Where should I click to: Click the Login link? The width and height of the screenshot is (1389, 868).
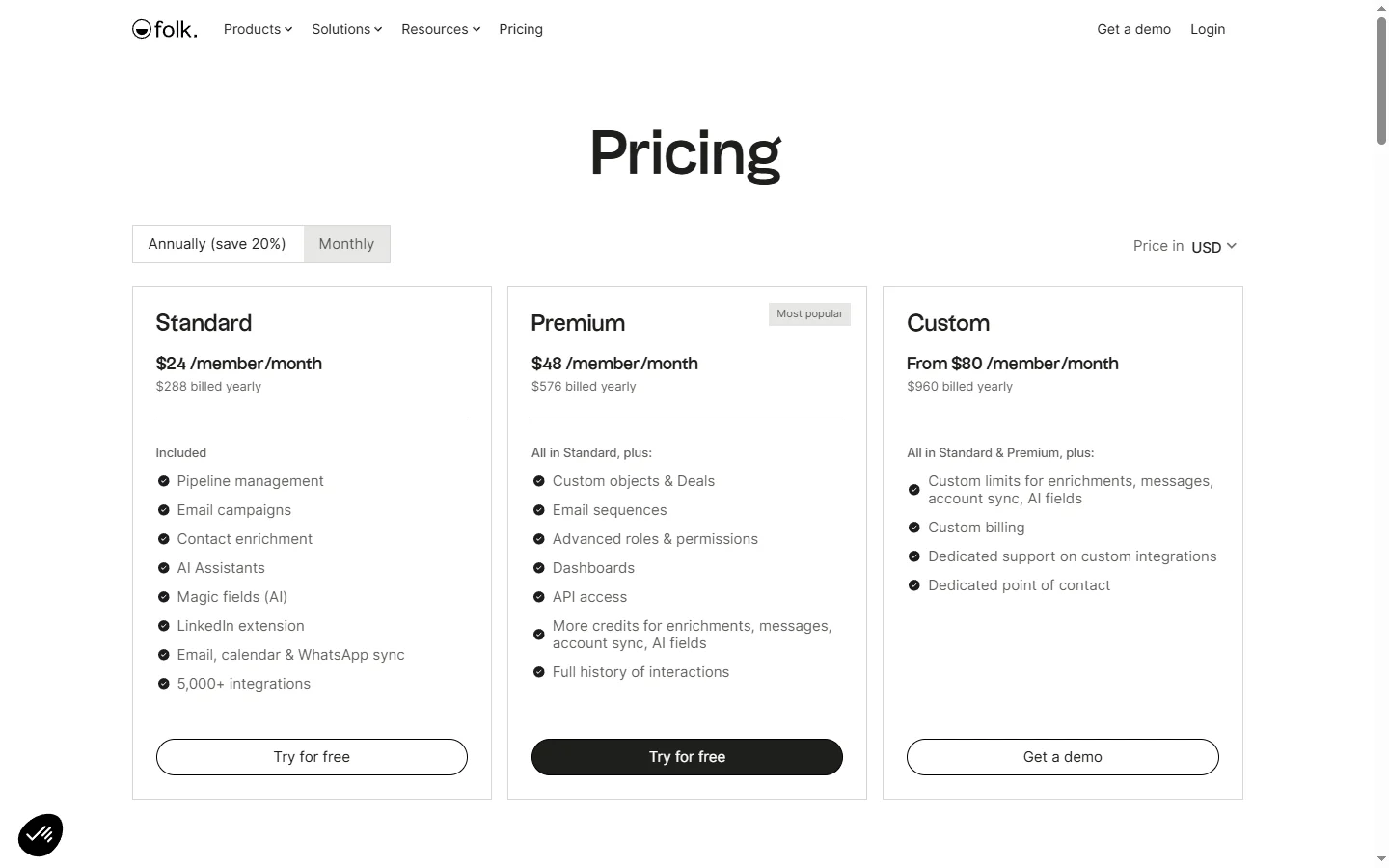tap(1208, 29)
